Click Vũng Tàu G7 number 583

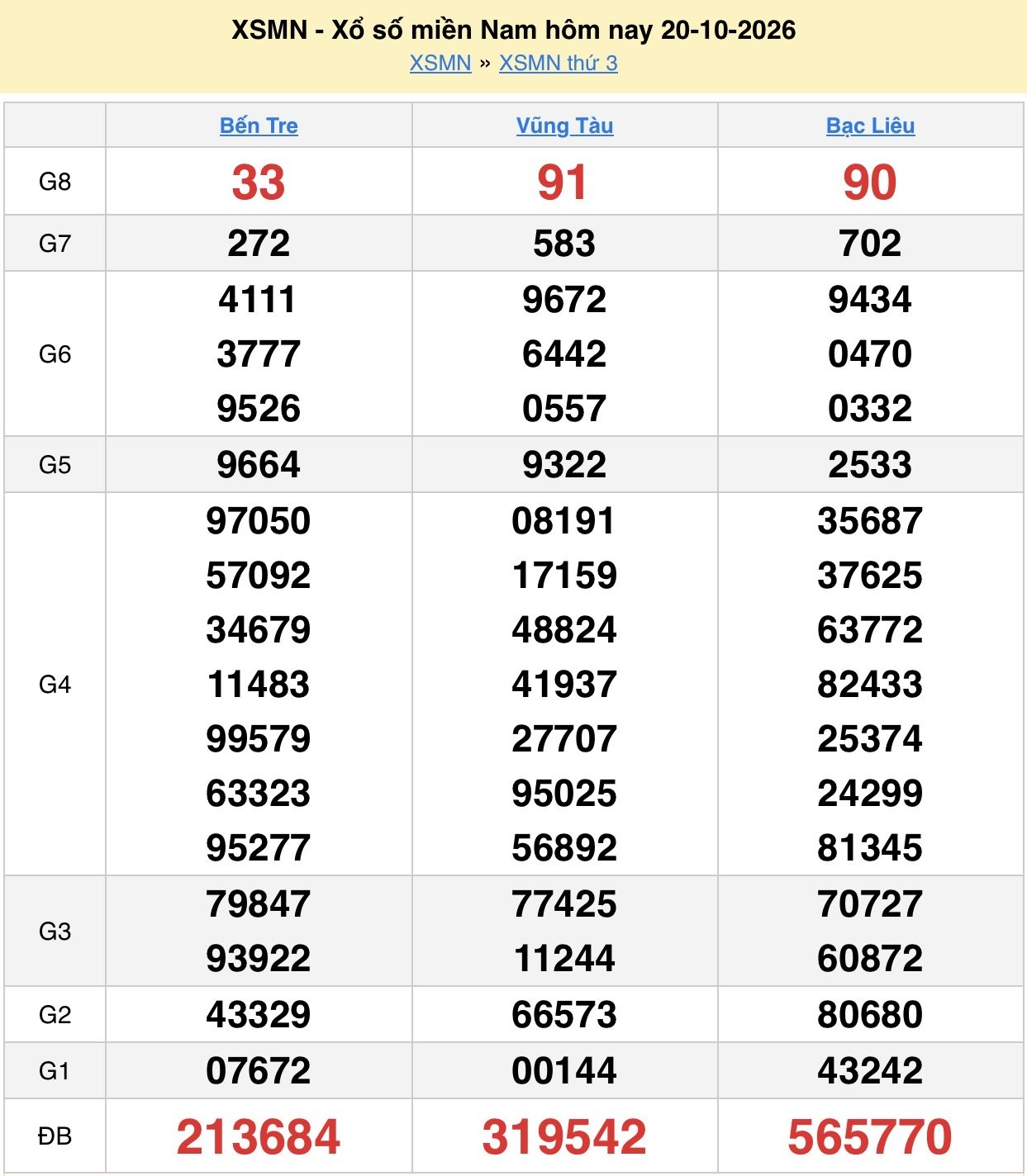pyautogui.click(x=564, y=244)
